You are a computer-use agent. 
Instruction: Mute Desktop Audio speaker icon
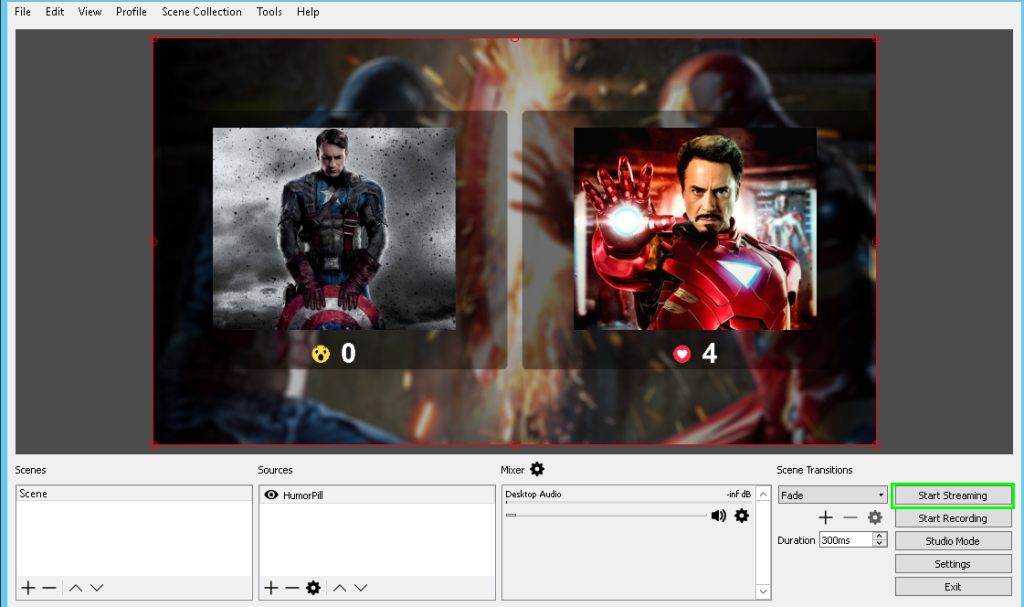click(x=718, y=516)
